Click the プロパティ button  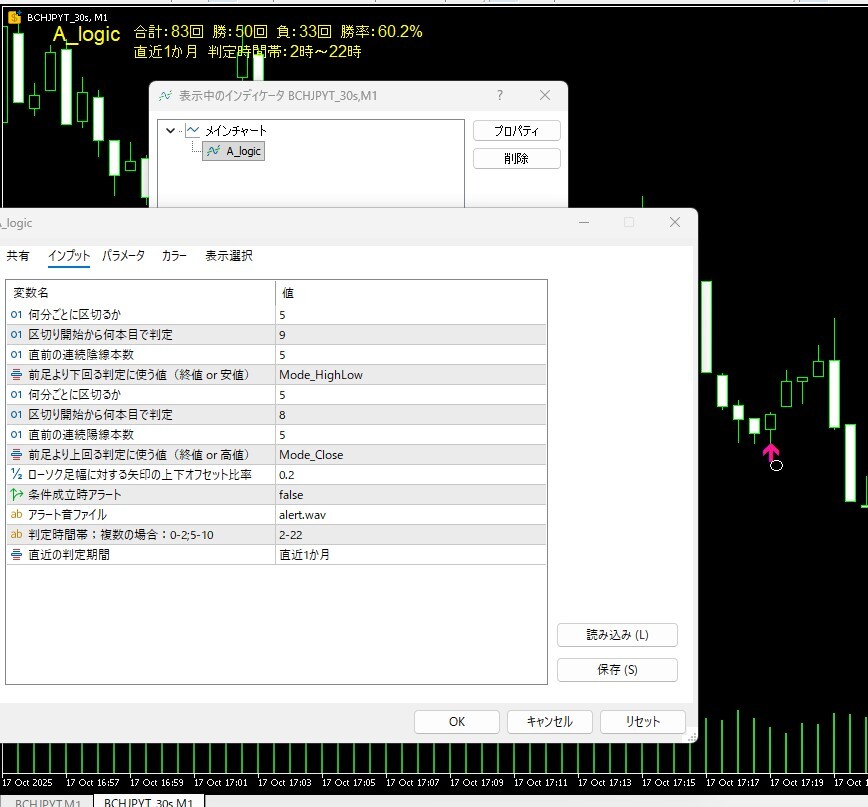click(x=516, y=131)
